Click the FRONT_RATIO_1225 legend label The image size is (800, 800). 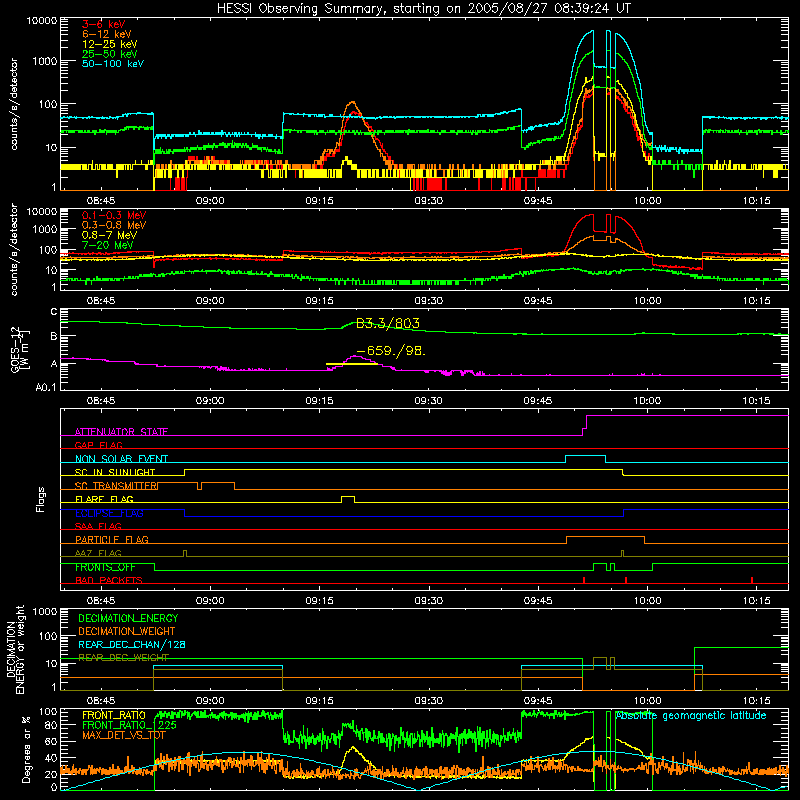130,725
